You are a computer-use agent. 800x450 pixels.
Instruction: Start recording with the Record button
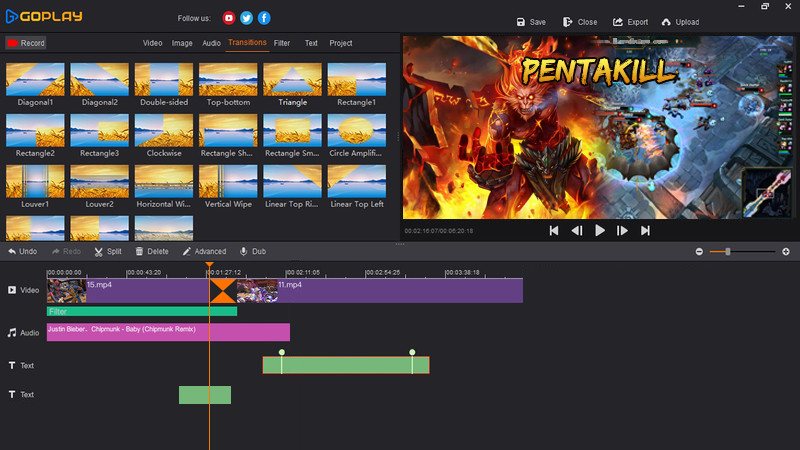(26, 43)
